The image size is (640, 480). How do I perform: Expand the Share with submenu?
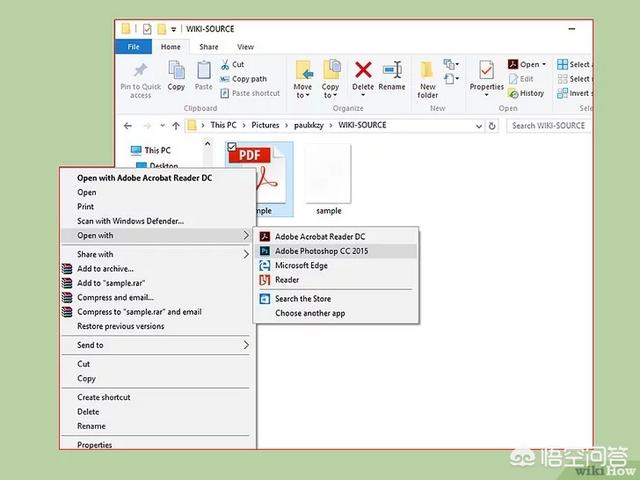pyautogui.click(x=156, y=254)
